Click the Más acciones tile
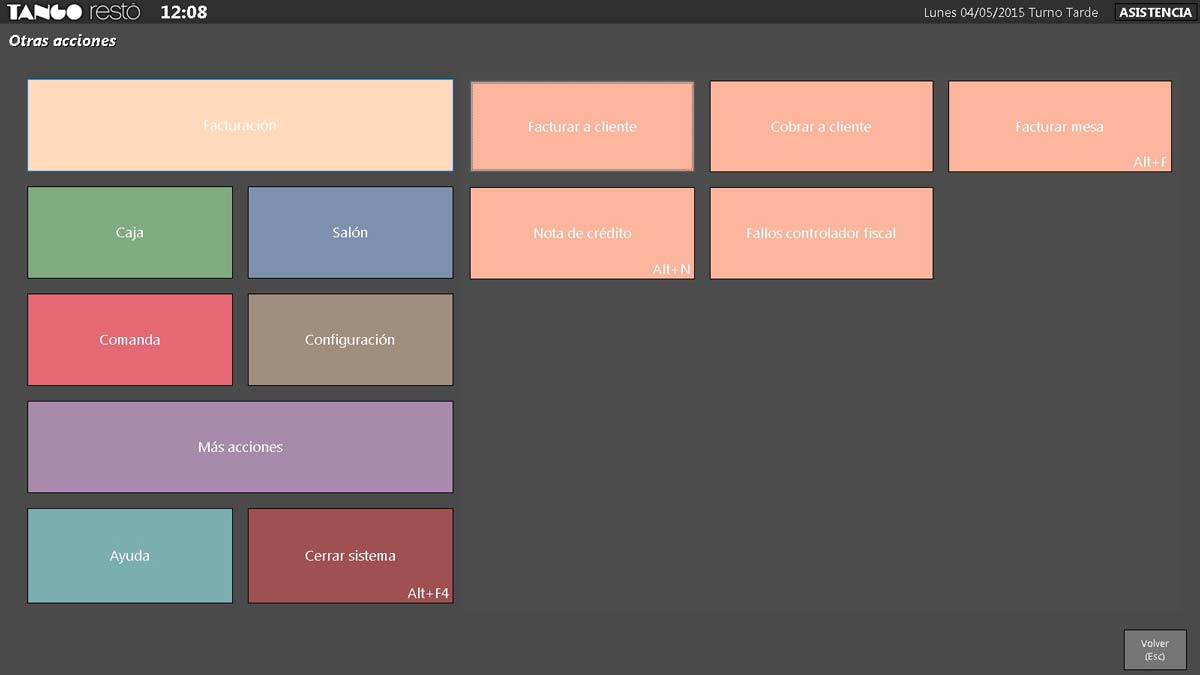Screen dimensions: 1200x675 point(240,447)
